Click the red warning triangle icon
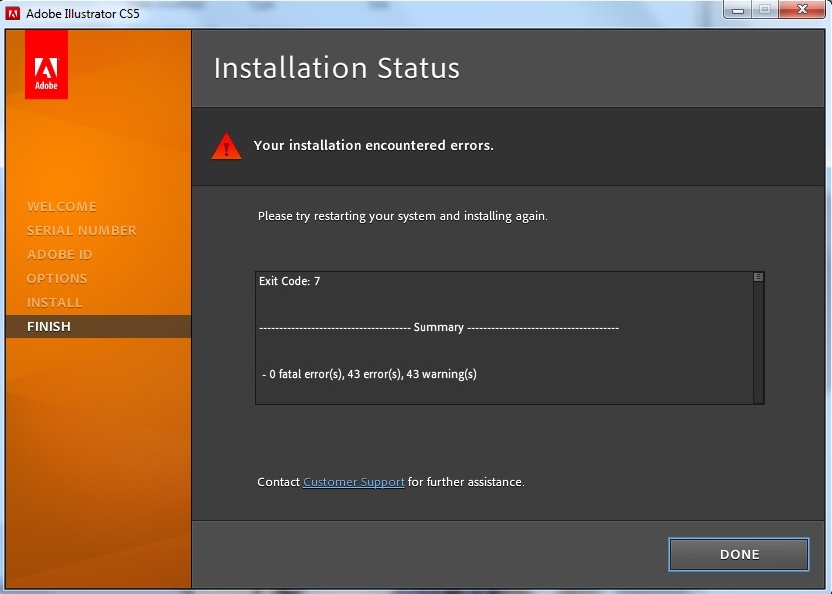Image resolution: width=832 pixels, height=594 pixels. (227, 146)
